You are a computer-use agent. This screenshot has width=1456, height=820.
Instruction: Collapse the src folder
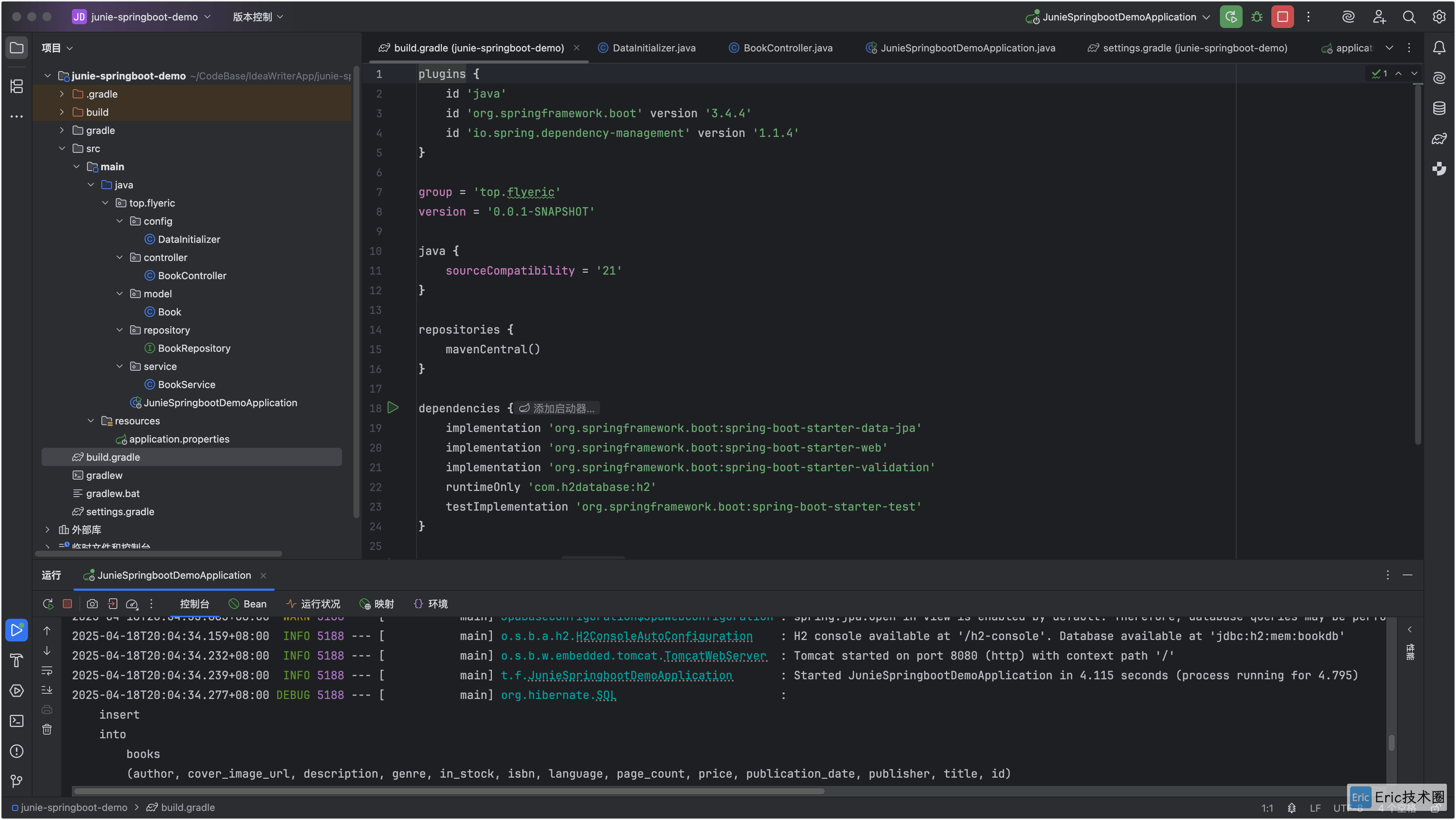(x=62, y=148)
